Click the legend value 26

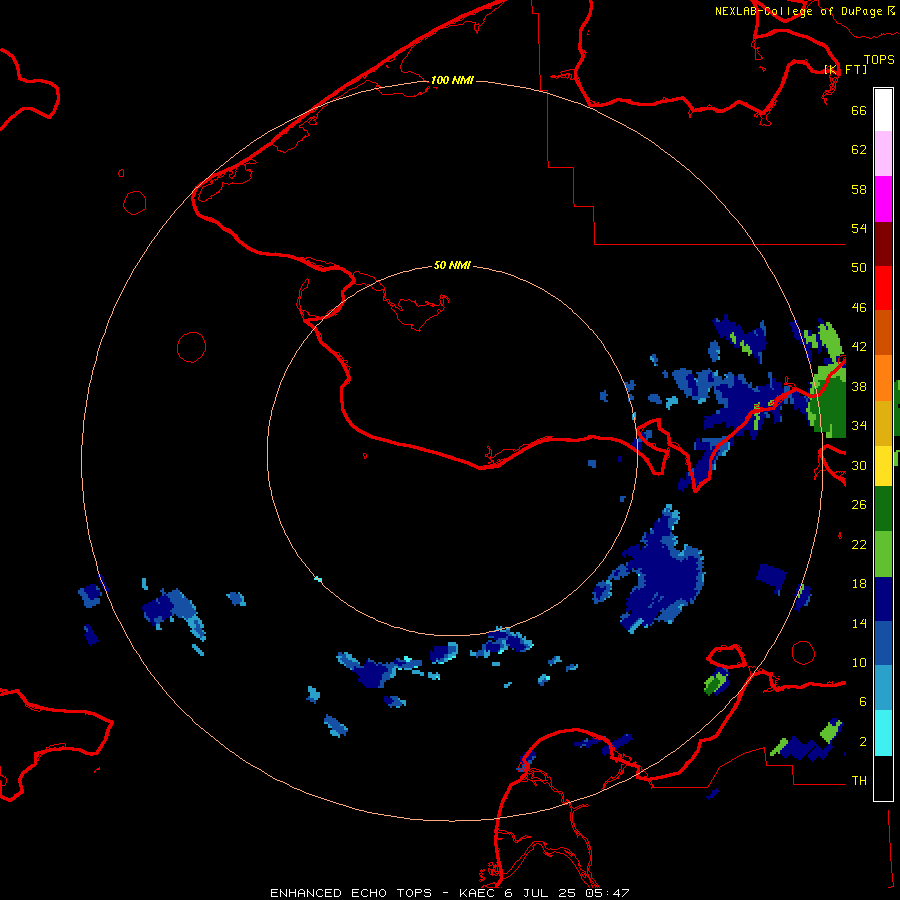[x=859, y=505]
